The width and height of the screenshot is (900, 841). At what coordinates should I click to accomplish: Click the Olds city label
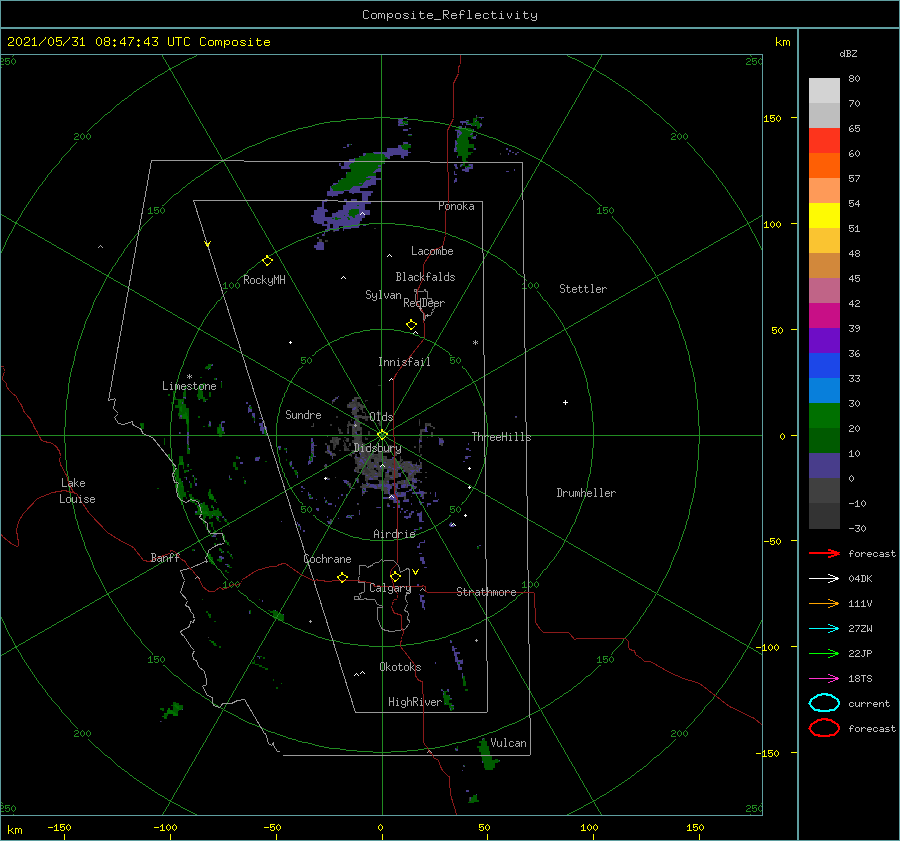381,417
